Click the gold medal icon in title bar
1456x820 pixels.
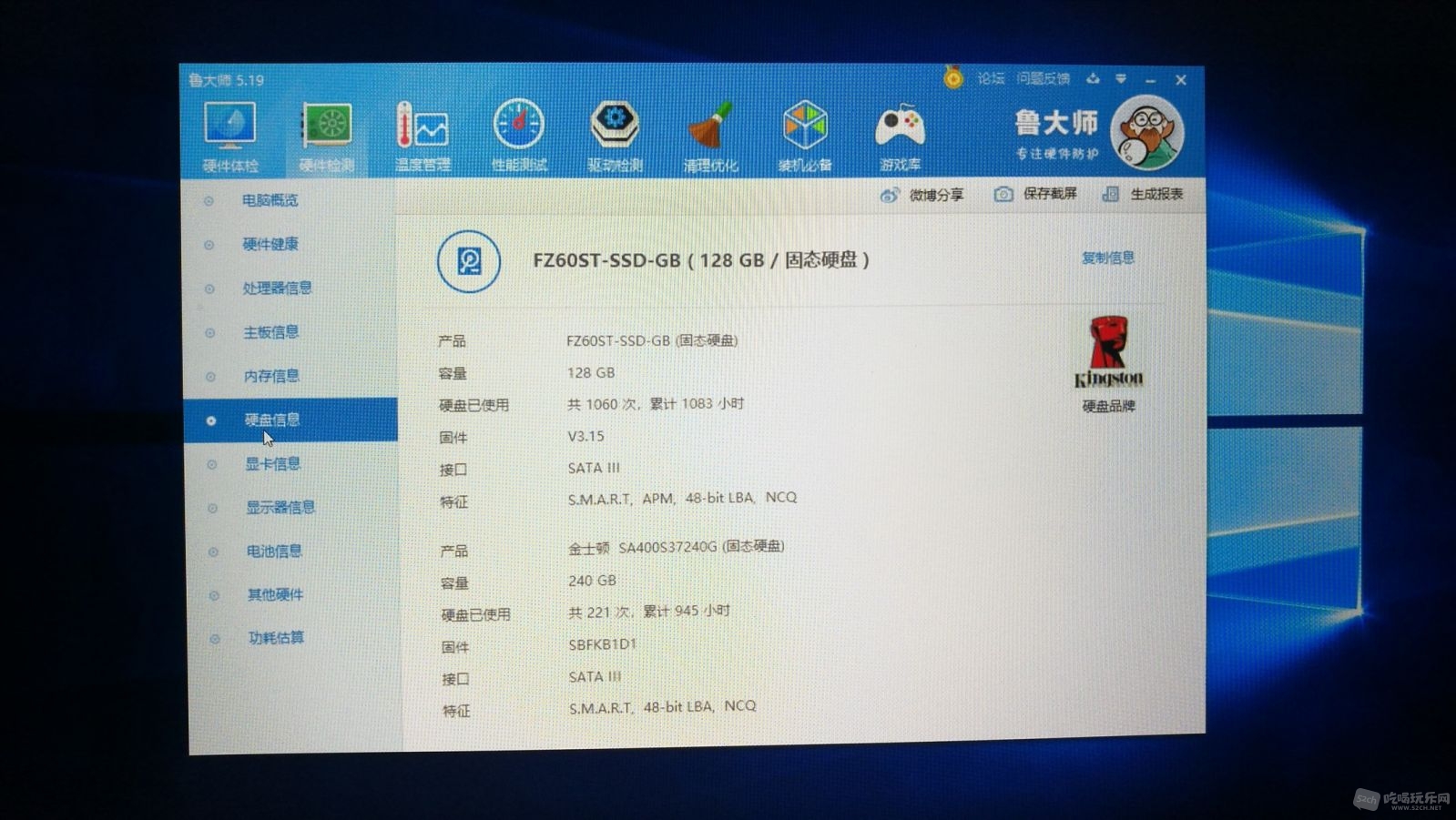tap(952, 77)
